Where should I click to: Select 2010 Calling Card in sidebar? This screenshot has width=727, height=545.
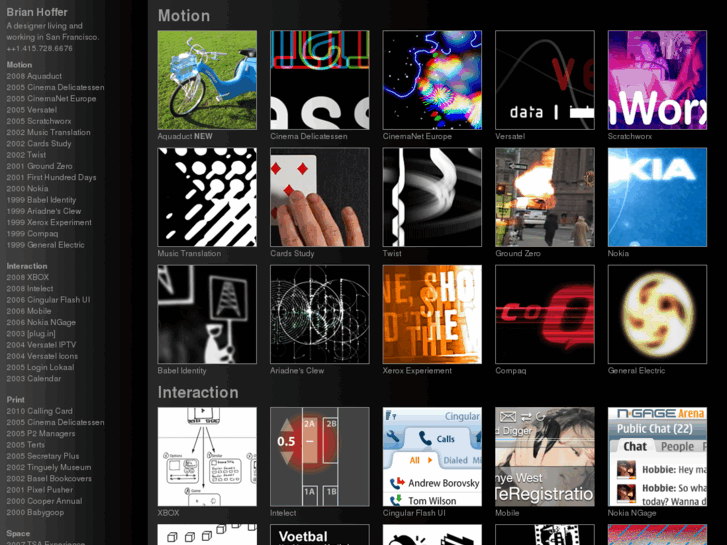(39, 411)
